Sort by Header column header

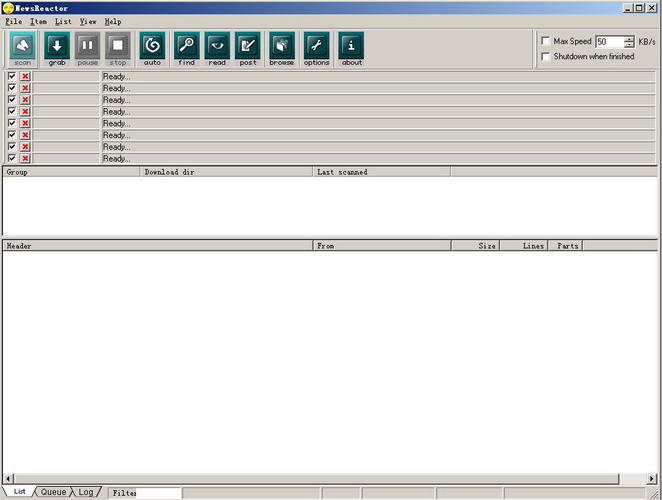coord(157,246)
